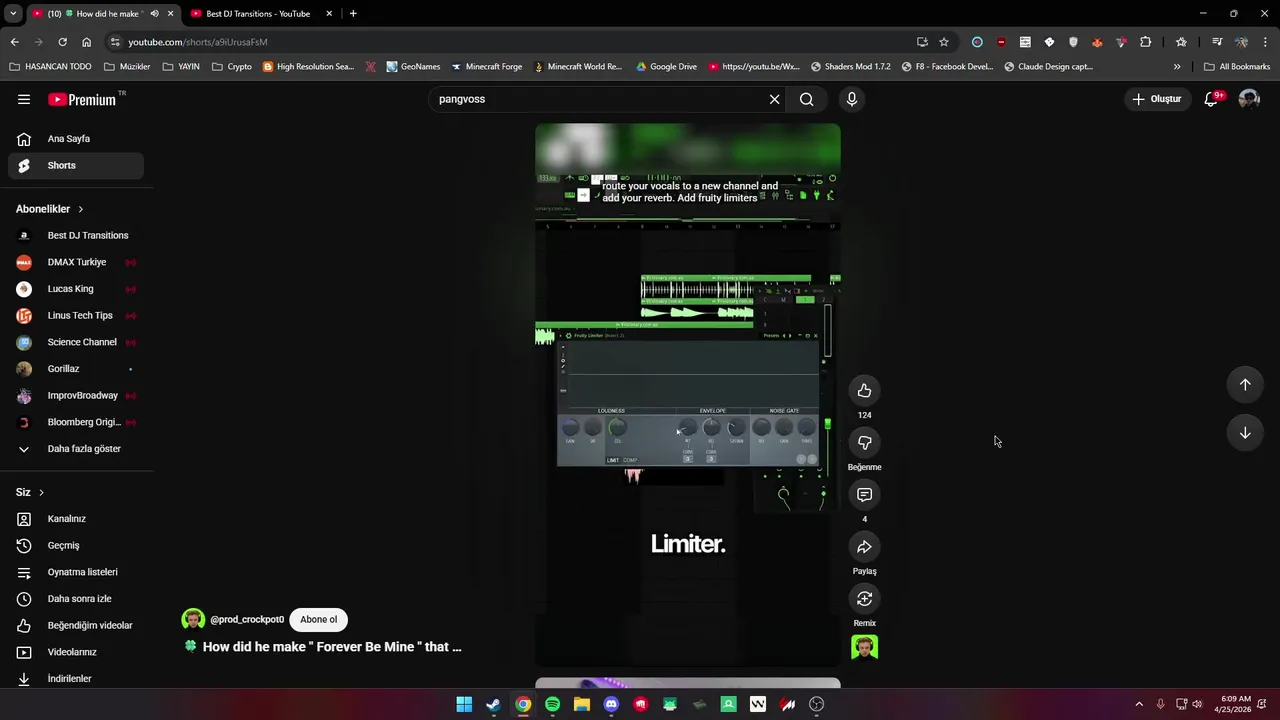Open Geçmiş history page

76,546
